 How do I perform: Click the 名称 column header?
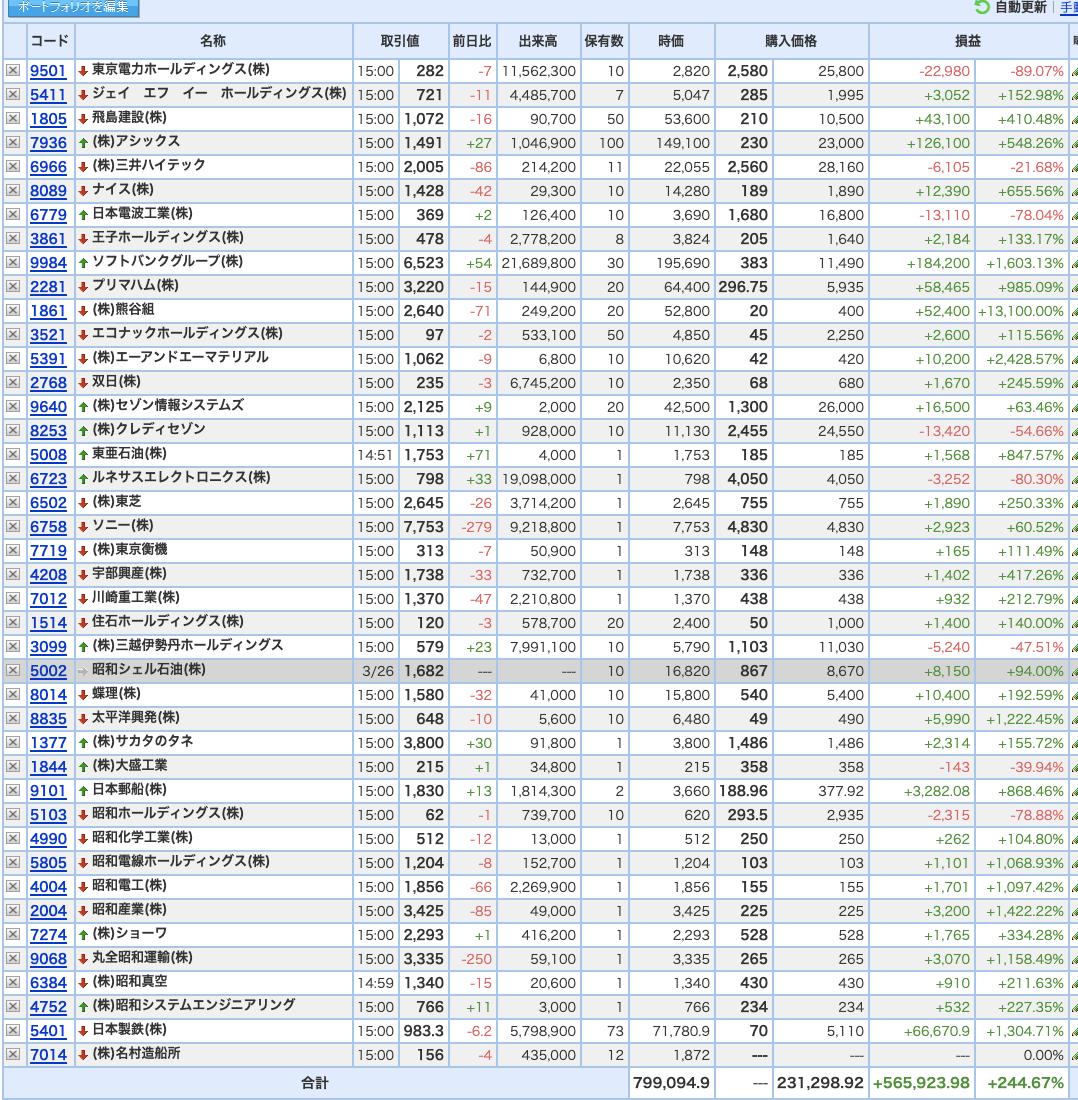(x=213, y=41)
